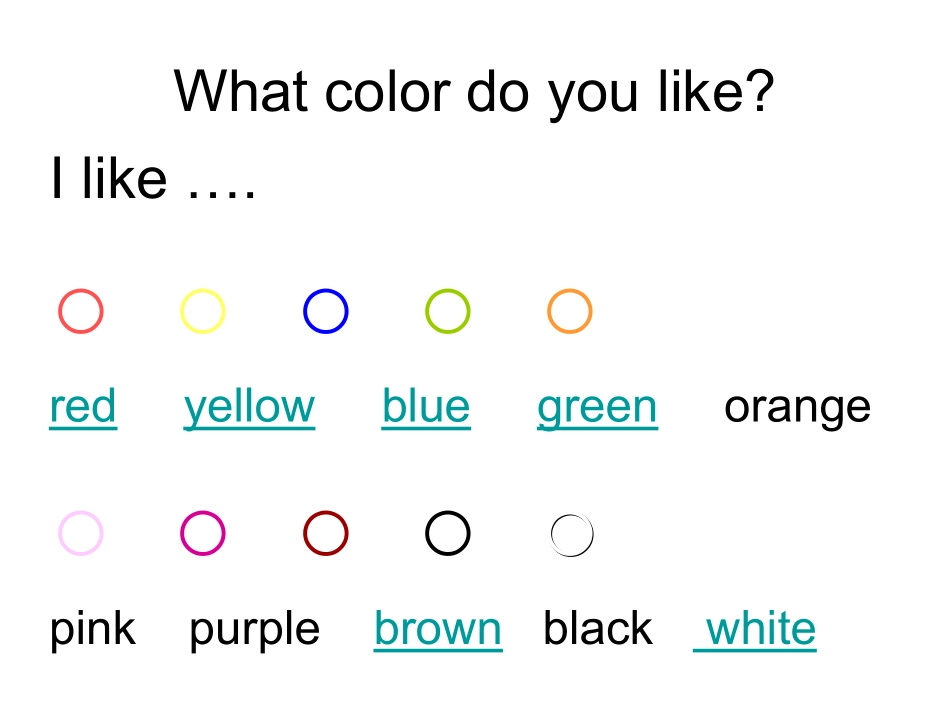Click the "blue" link
Image resolution: width=950 pixels, height=713 pixels.
(x=426, y=407)
